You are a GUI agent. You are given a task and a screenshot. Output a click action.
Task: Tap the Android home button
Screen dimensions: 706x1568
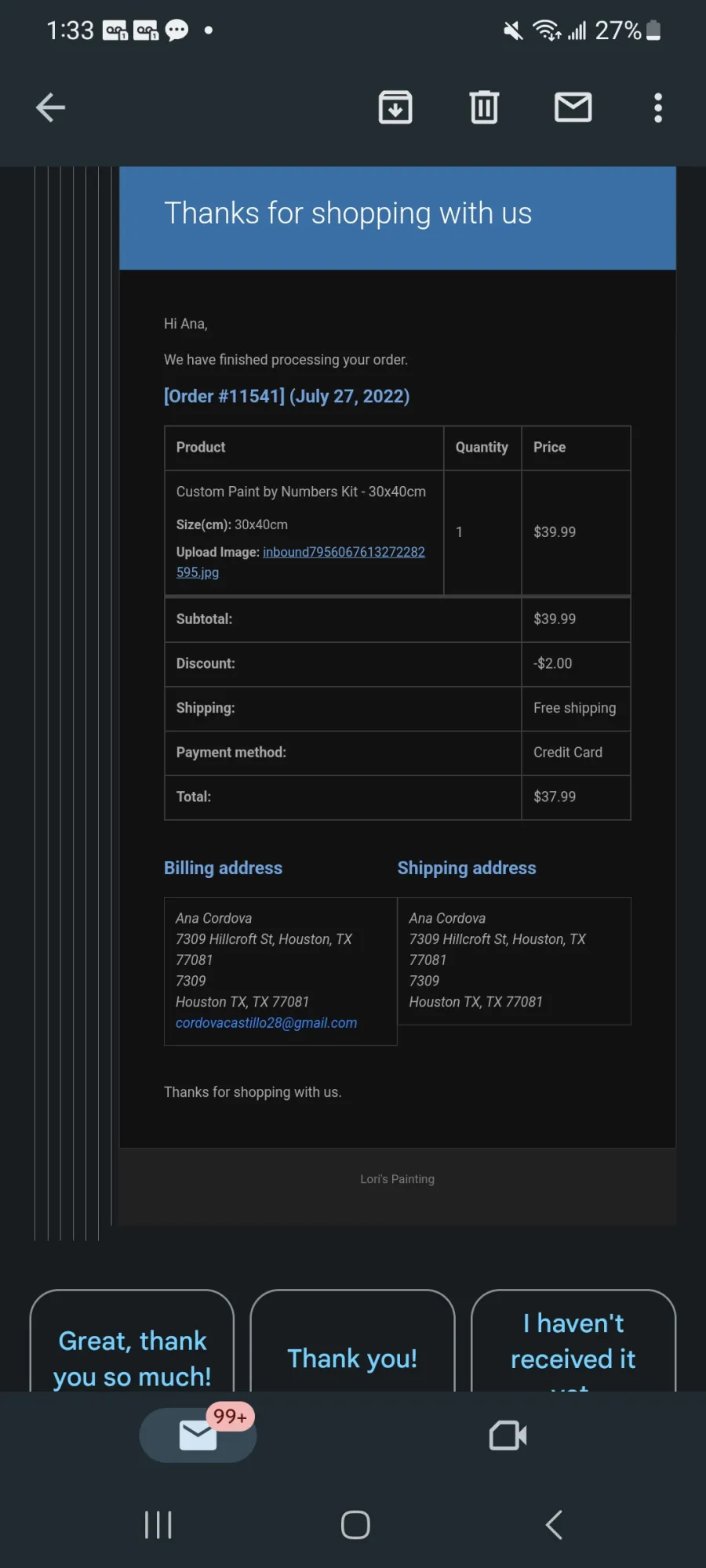pyautogui.click(x=355, y=1525)
